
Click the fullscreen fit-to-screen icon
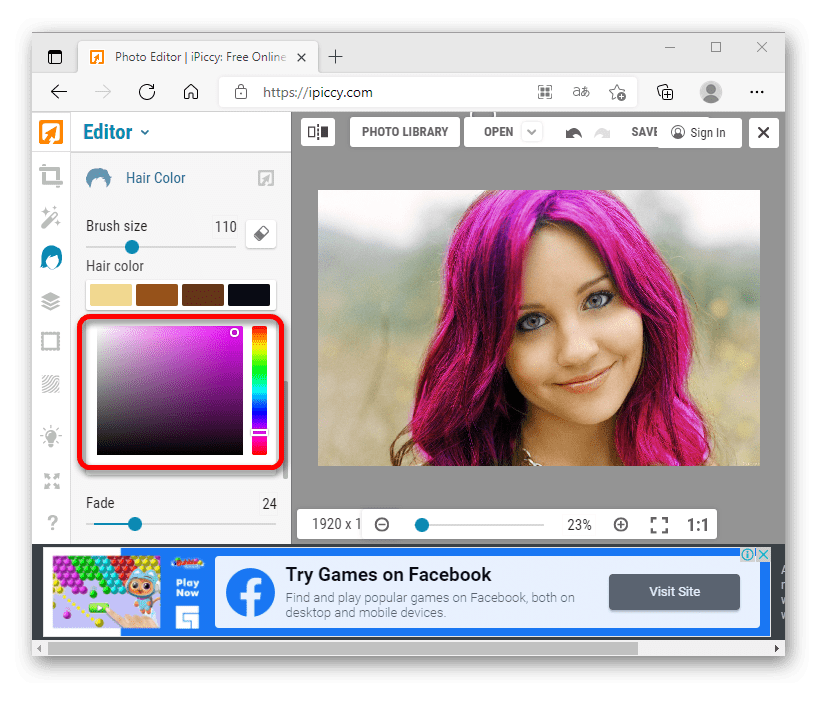[x=659, y=525]
